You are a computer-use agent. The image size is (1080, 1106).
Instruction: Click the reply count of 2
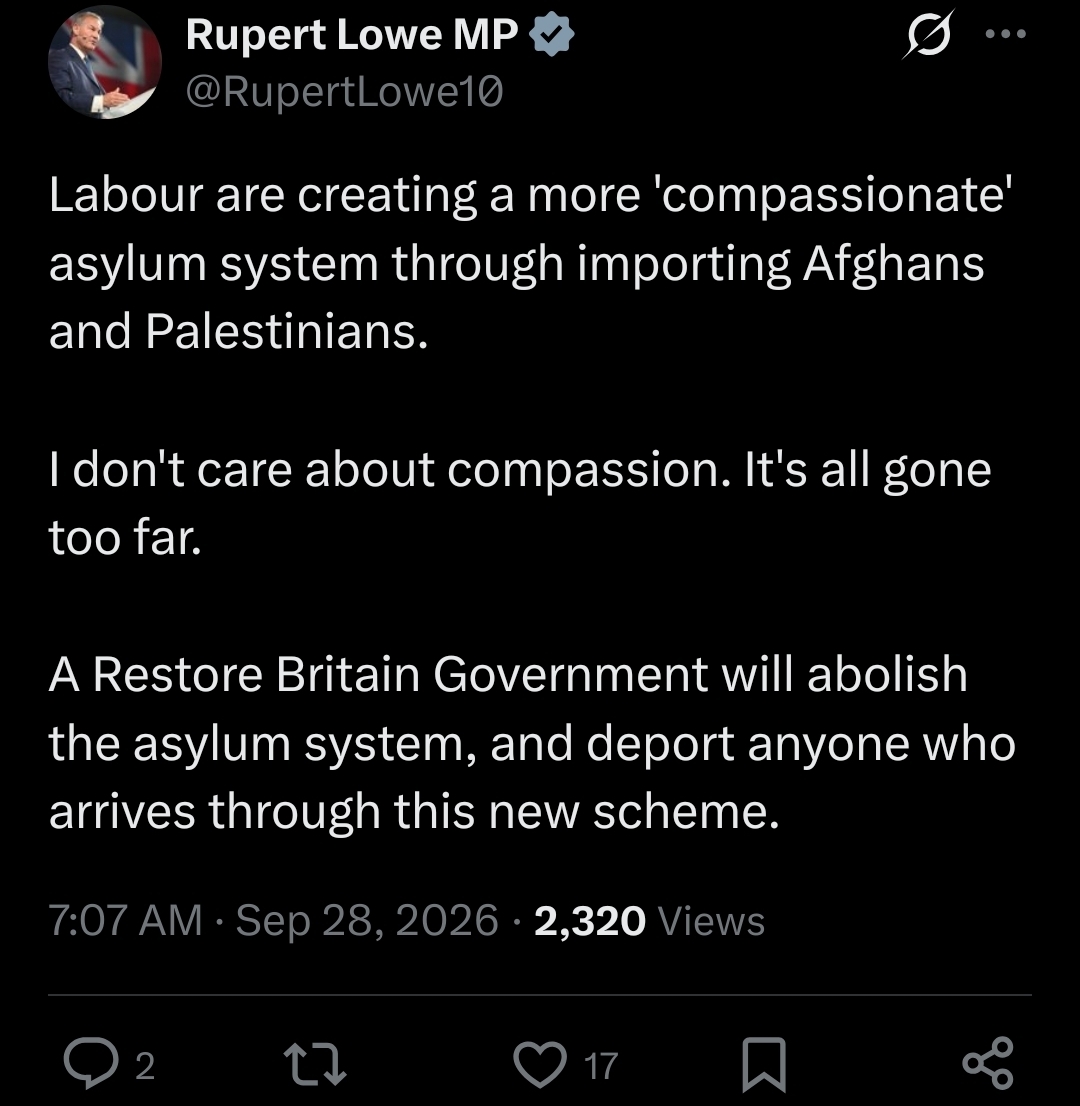pyautogui.click(x=145, y=1065)
